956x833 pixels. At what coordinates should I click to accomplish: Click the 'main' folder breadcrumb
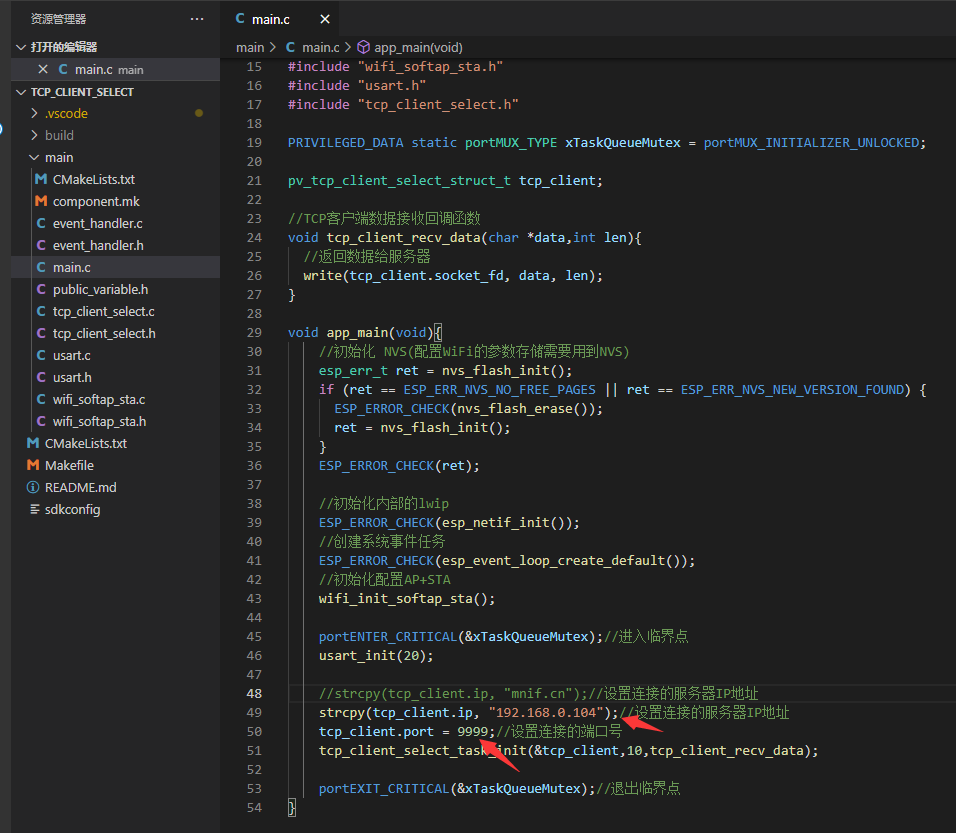(x=250, y=47)
